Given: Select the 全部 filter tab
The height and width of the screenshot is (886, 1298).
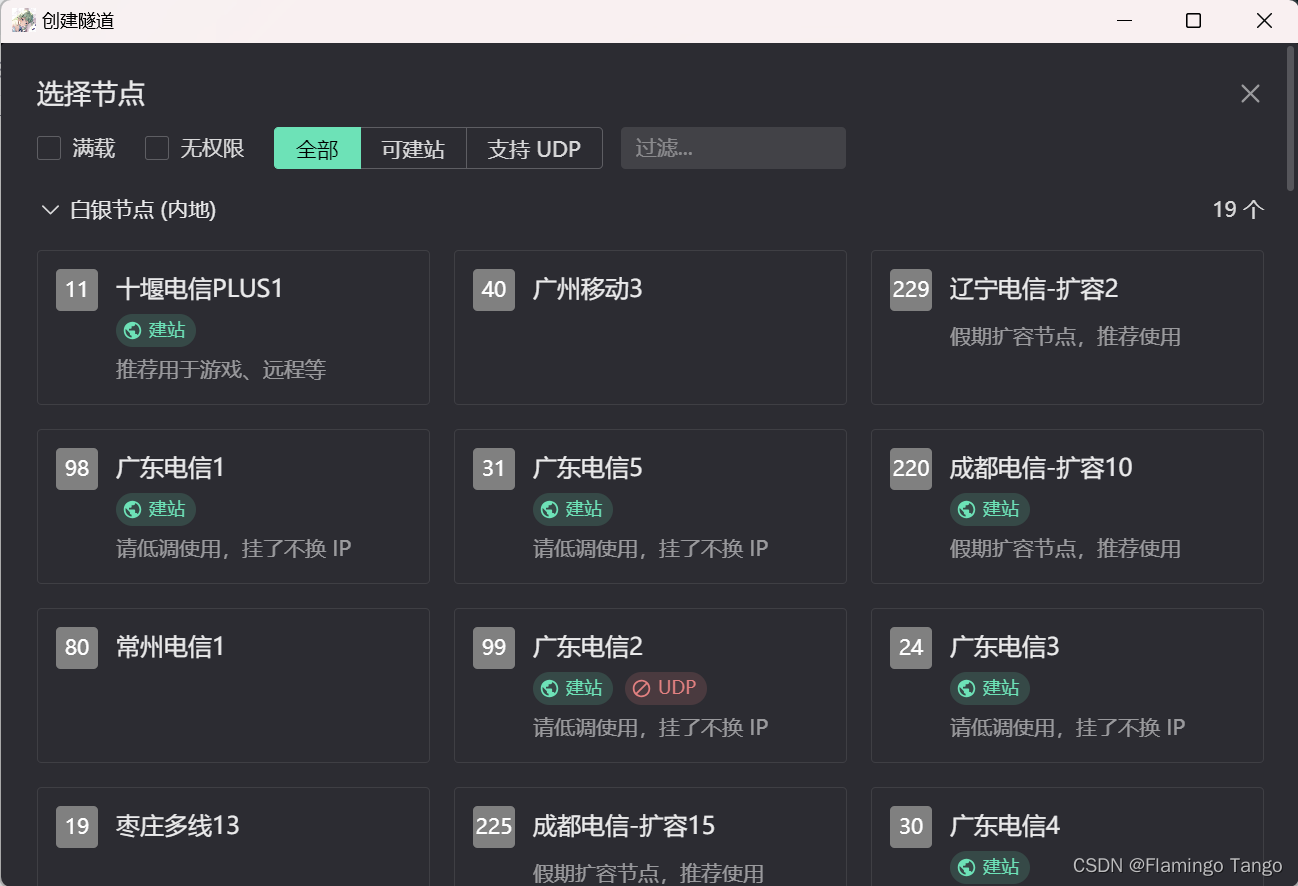Looking at the screenshot, I should [x=317, y=148].
